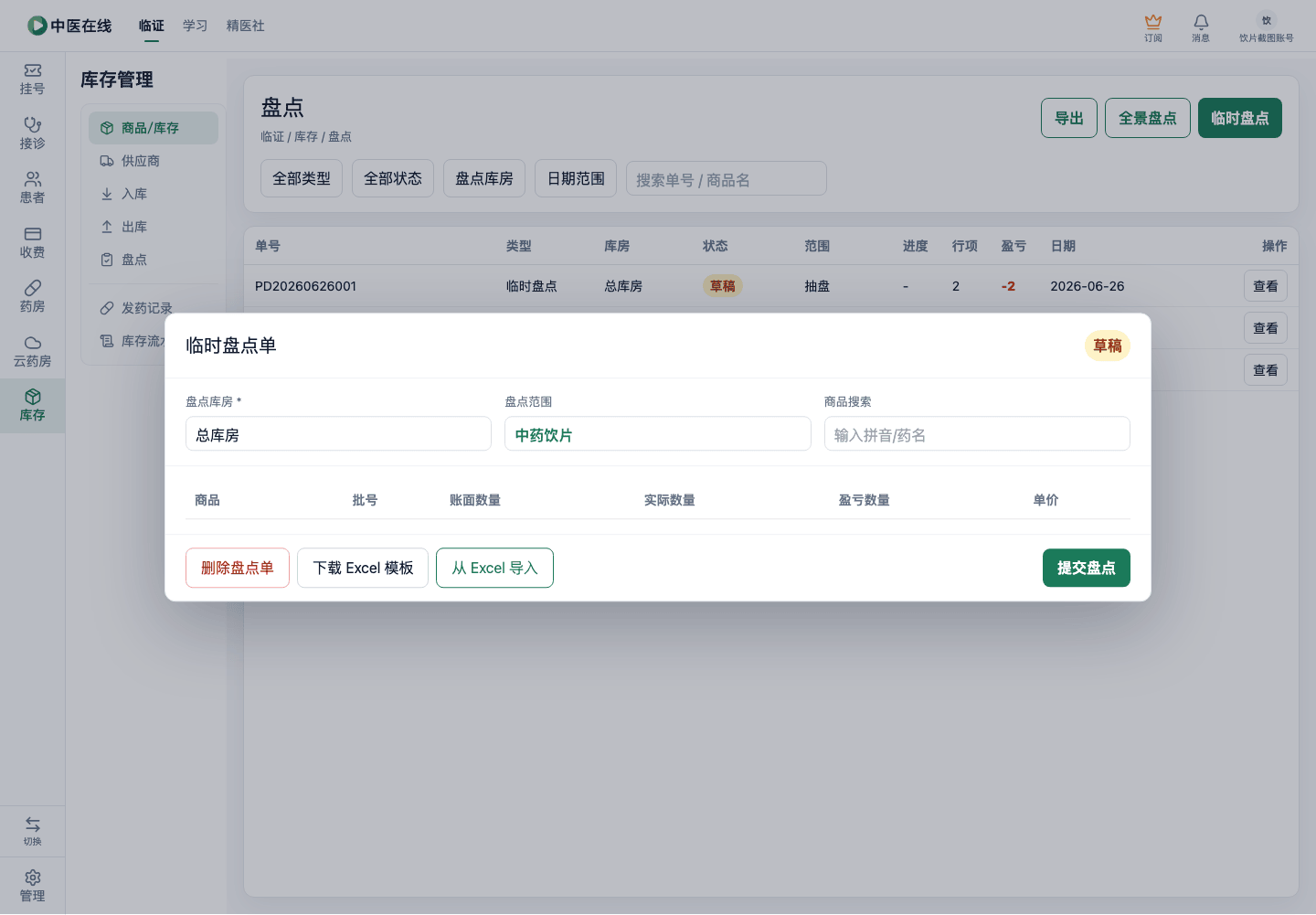Click 查看 for PD20260626001
This screenshot has height=915, width=1316.
tap(1266, 286)
